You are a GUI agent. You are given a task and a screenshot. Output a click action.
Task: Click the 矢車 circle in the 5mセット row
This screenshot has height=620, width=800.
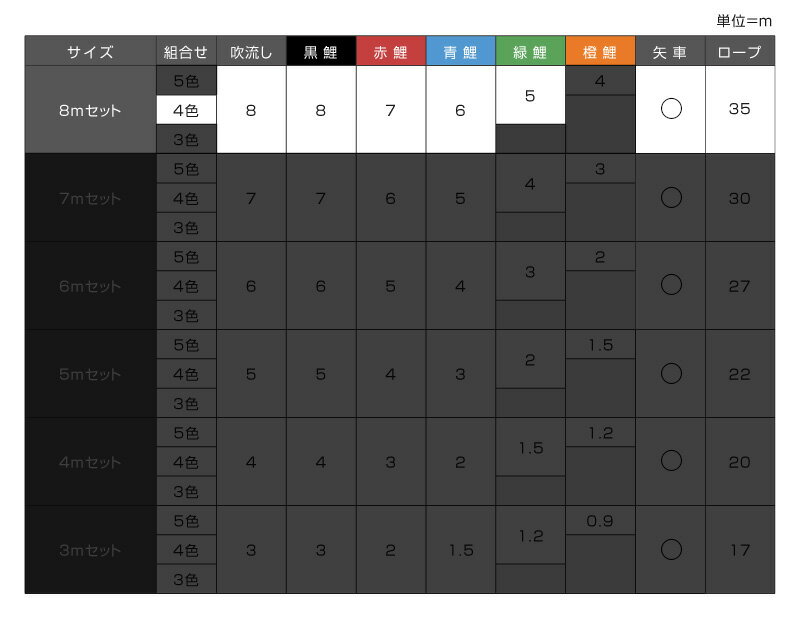point(671,374)
